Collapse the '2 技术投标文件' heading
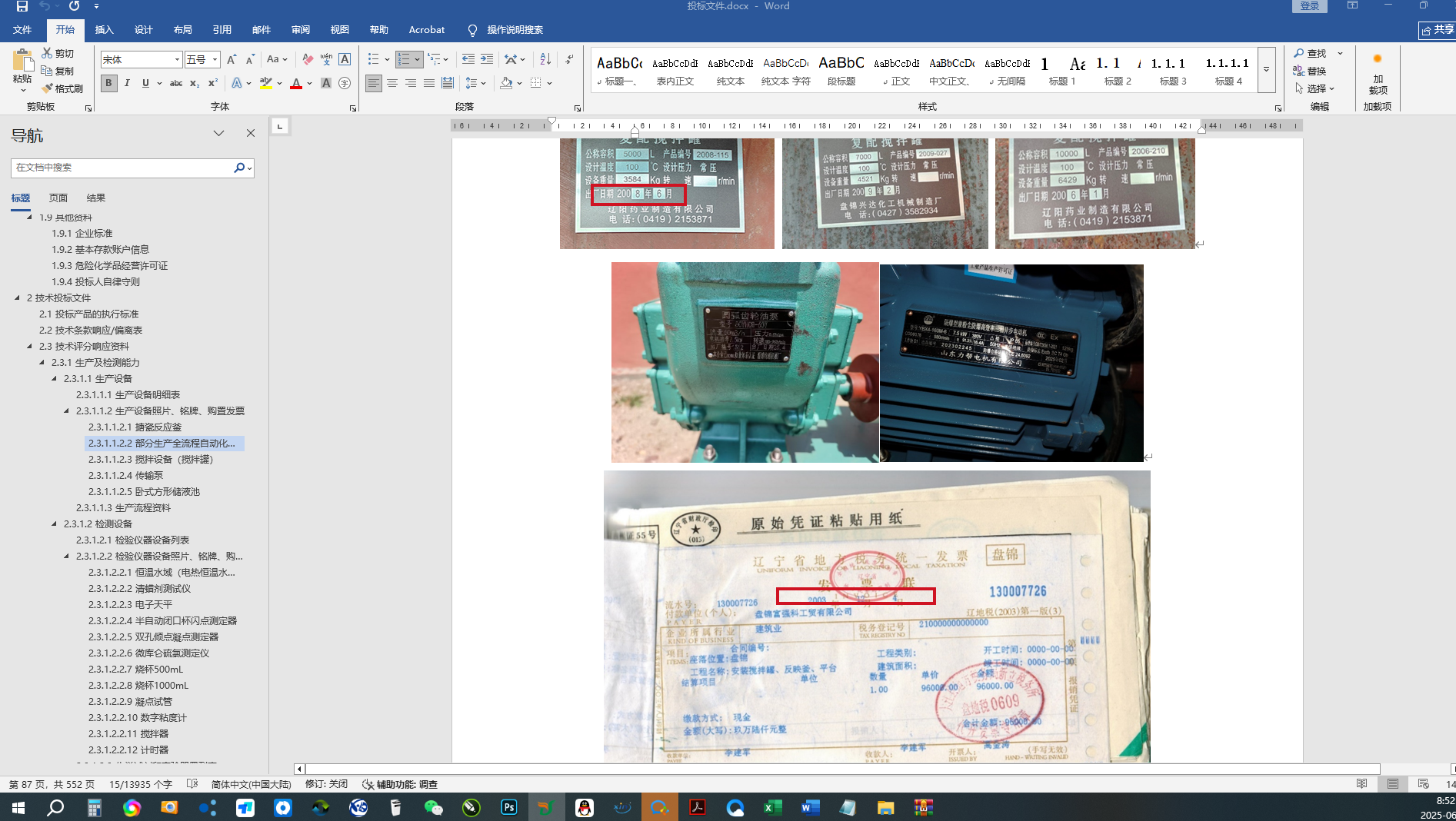Viewport: 1456px width, 821px height. [17, 297]
